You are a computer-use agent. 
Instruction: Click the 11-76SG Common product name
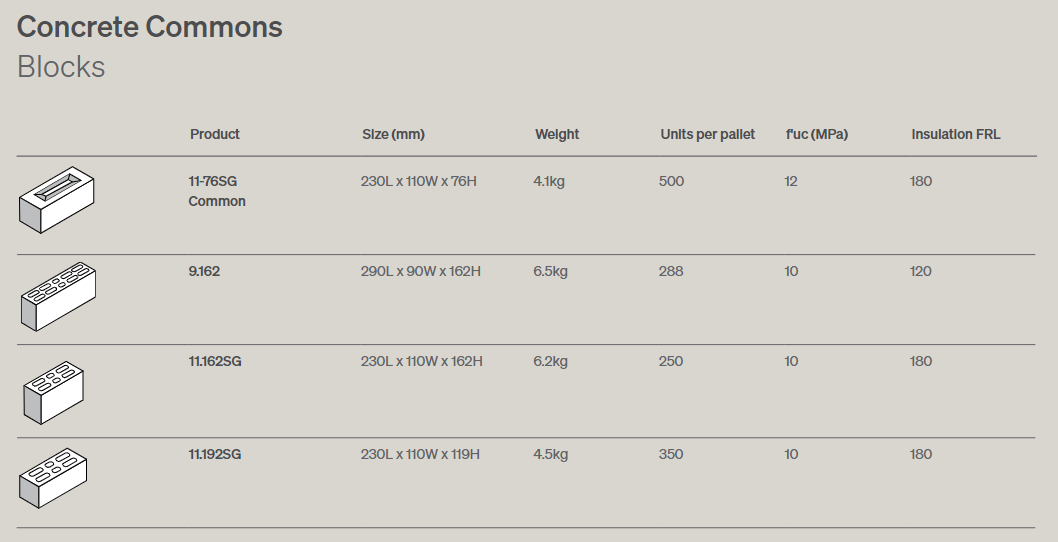[217, 191]
